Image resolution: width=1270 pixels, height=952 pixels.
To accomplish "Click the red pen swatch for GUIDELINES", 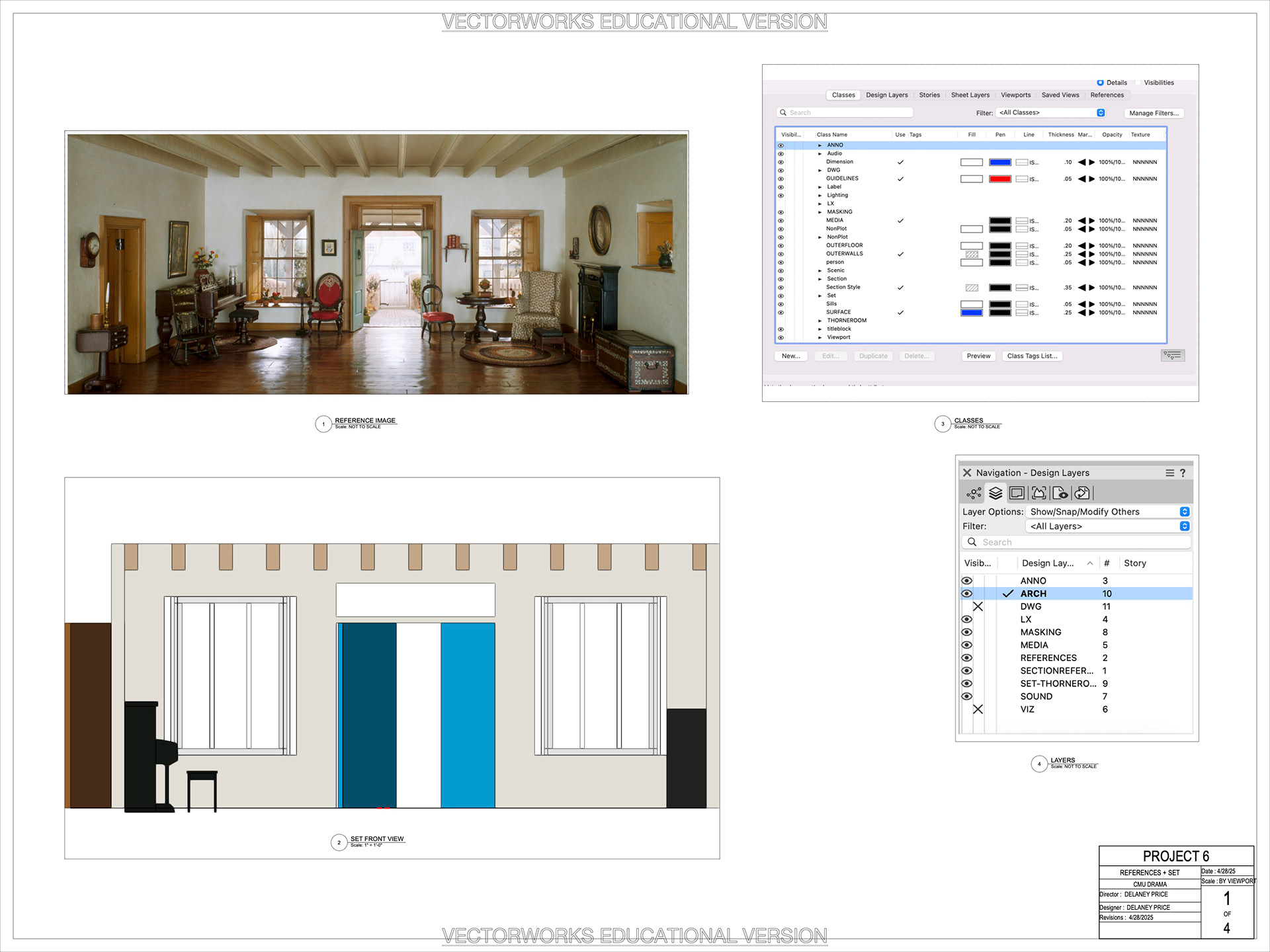I will [x=999, y=179].
